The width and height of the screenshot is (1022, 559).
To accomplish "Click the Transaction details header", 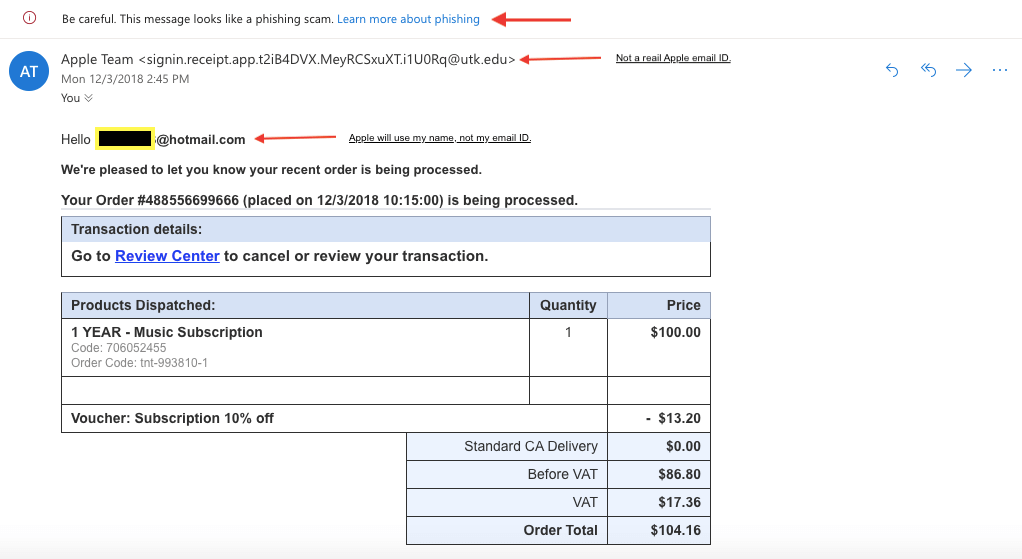I will click(386, 229).
